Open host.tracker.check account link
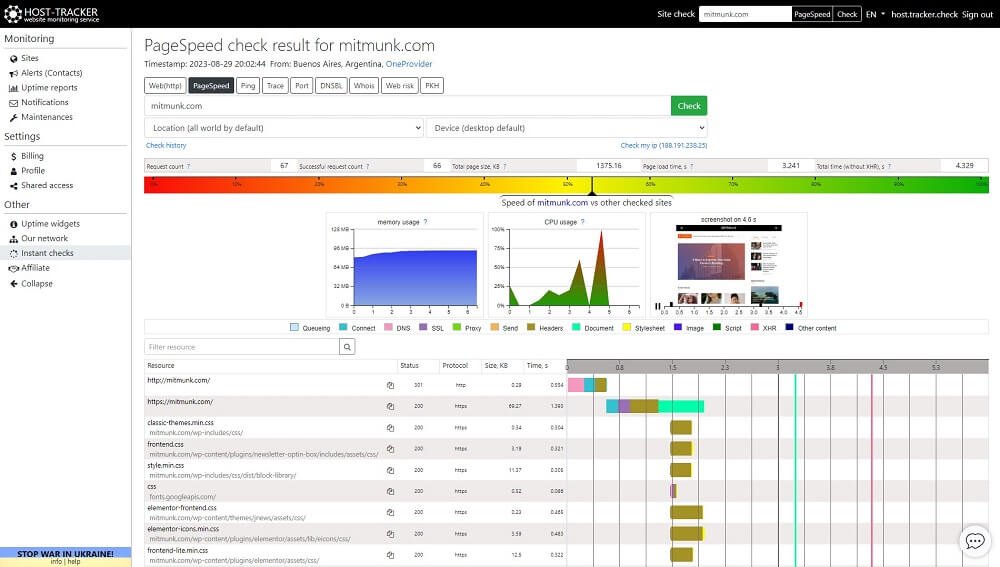 coord(924,14)
